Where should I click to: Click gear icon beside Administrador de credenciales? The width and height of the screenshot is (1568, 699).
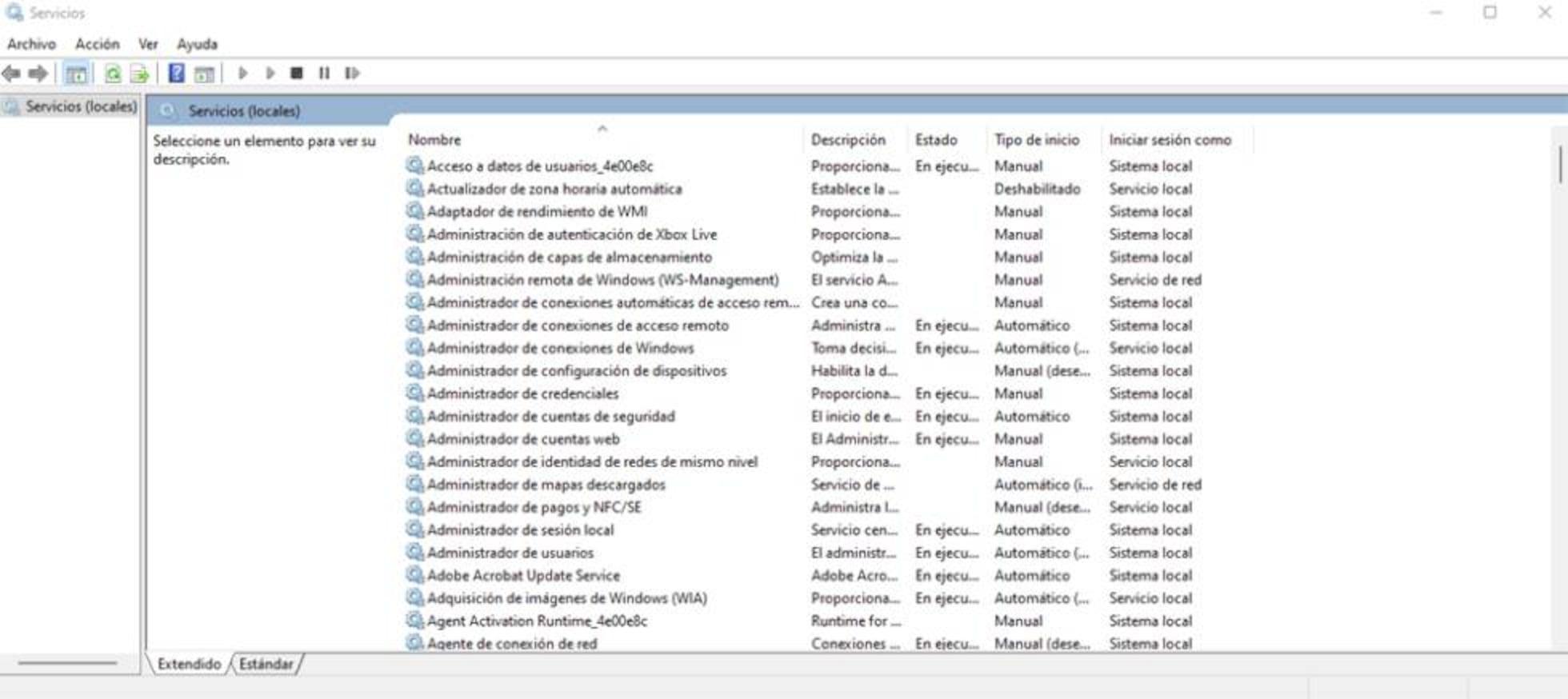(x=414, y=393)
